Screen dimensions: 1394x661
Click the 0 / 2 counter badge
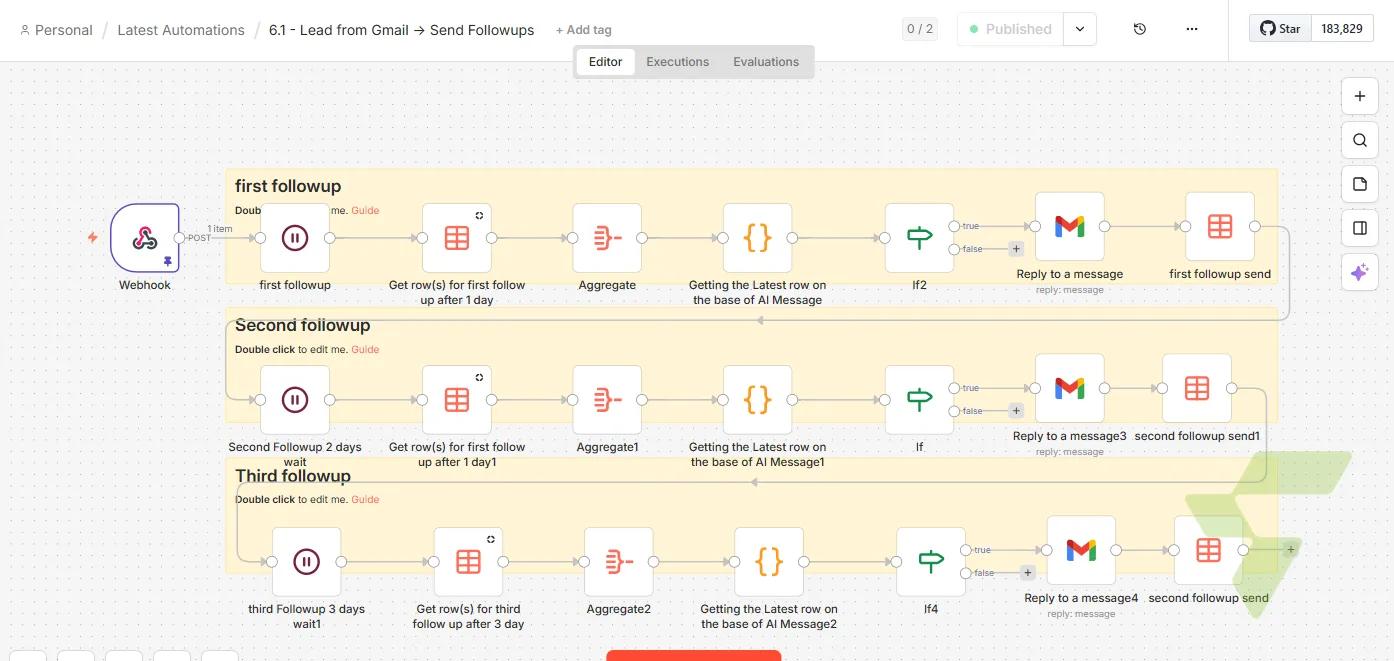pyautogui.click(x=920, y=29)
